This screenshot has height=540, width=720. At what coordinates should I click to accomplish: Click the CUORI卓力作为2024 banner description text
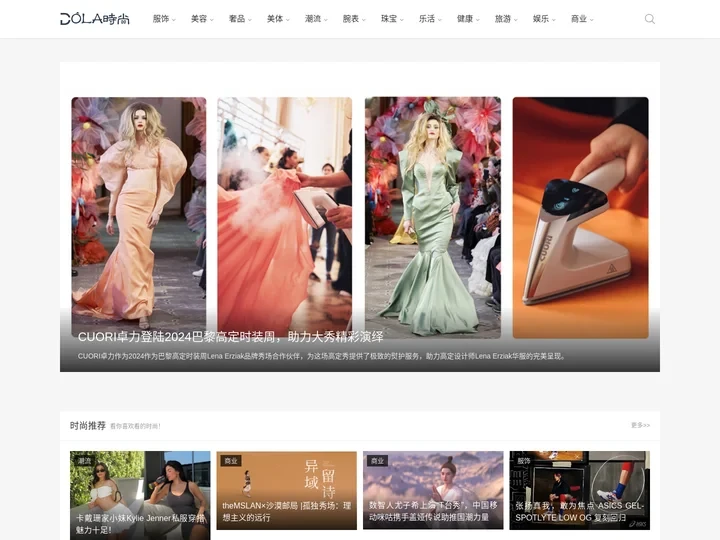(321, 356)
